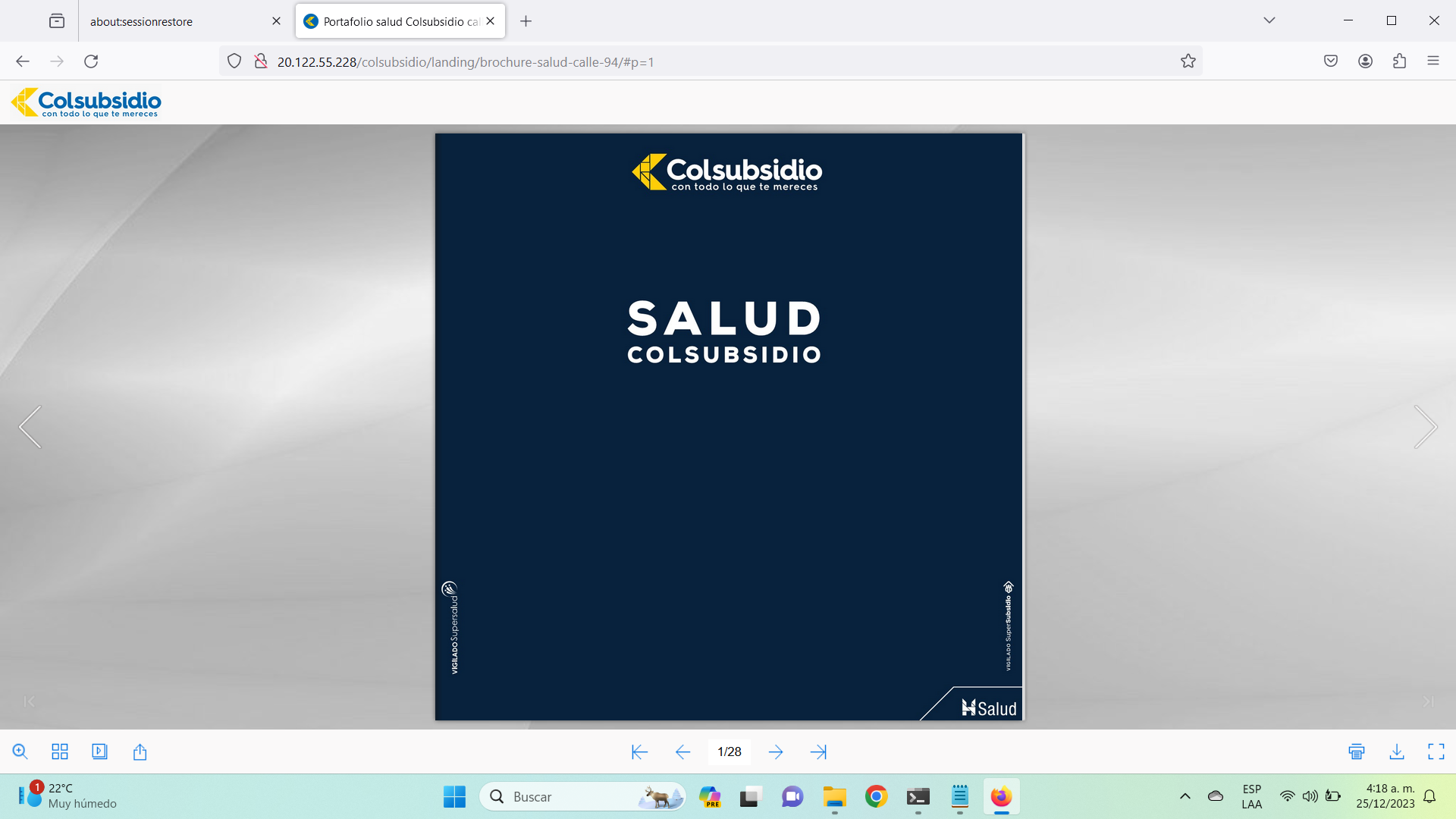Open Firefox recent browsing view icon
The height and width of the screenshot is (819, 1456).
[57, 21]
